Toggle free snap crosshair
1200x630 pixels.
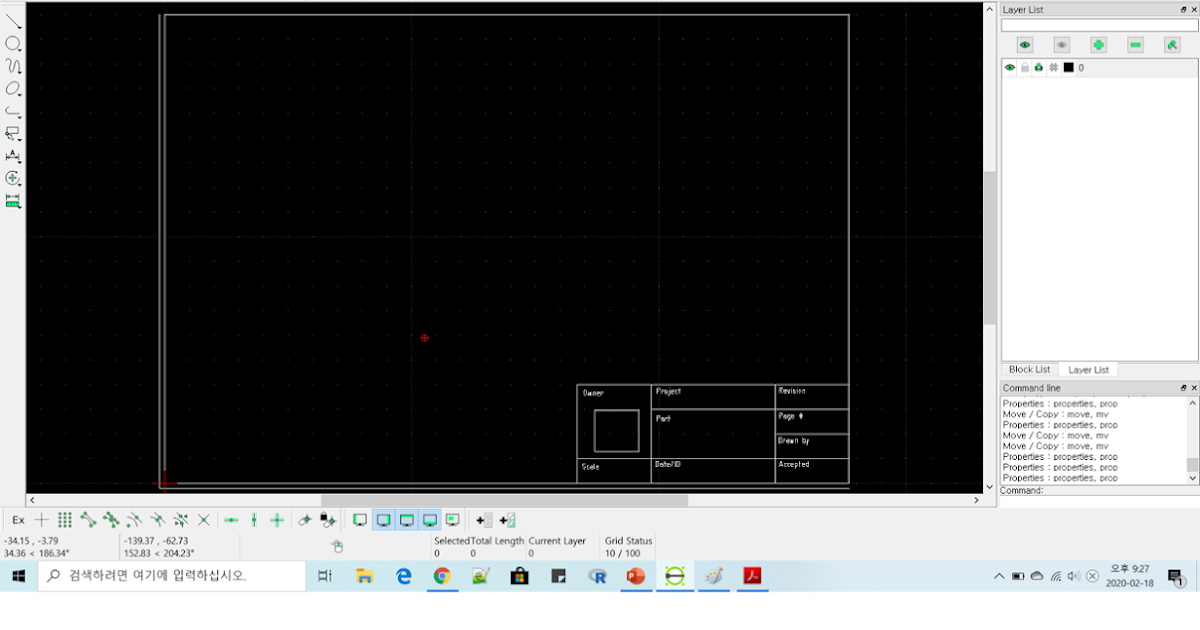click(42, 520)
